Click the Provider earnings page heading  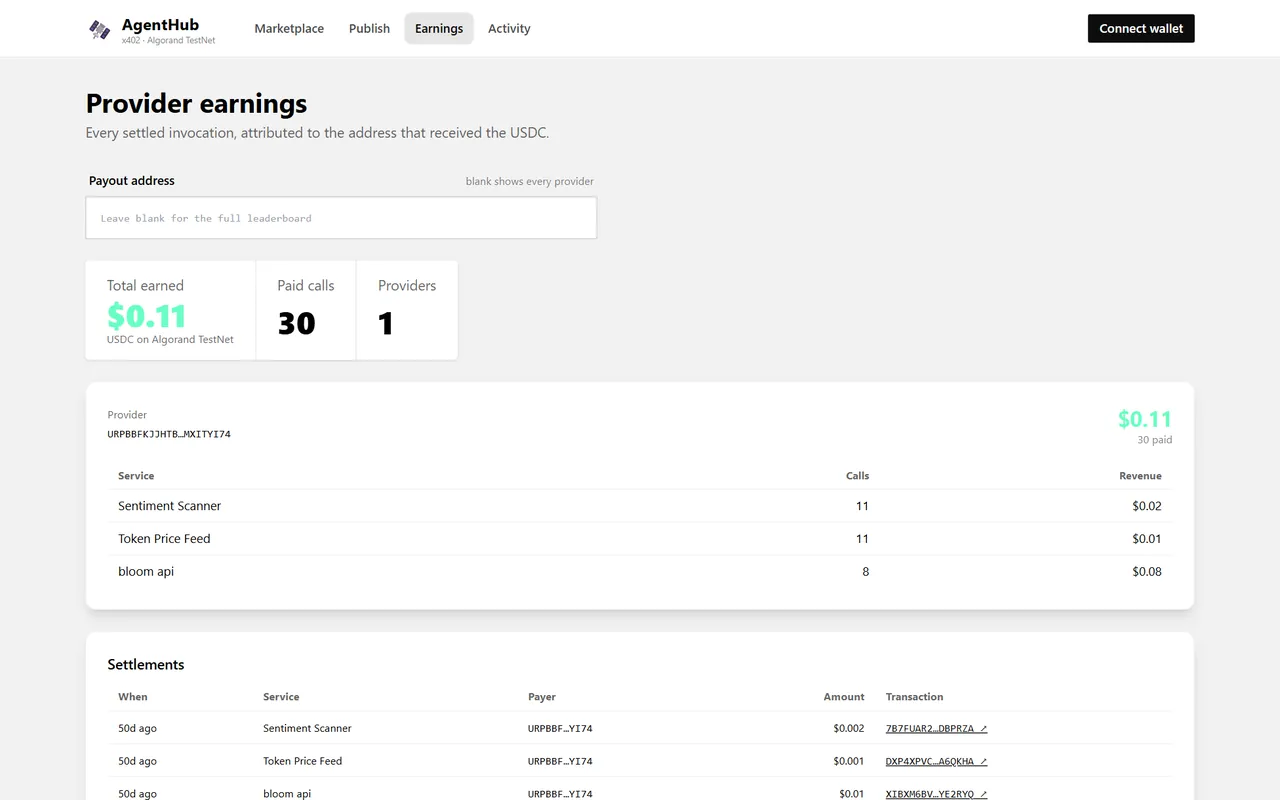pos(197,104)
